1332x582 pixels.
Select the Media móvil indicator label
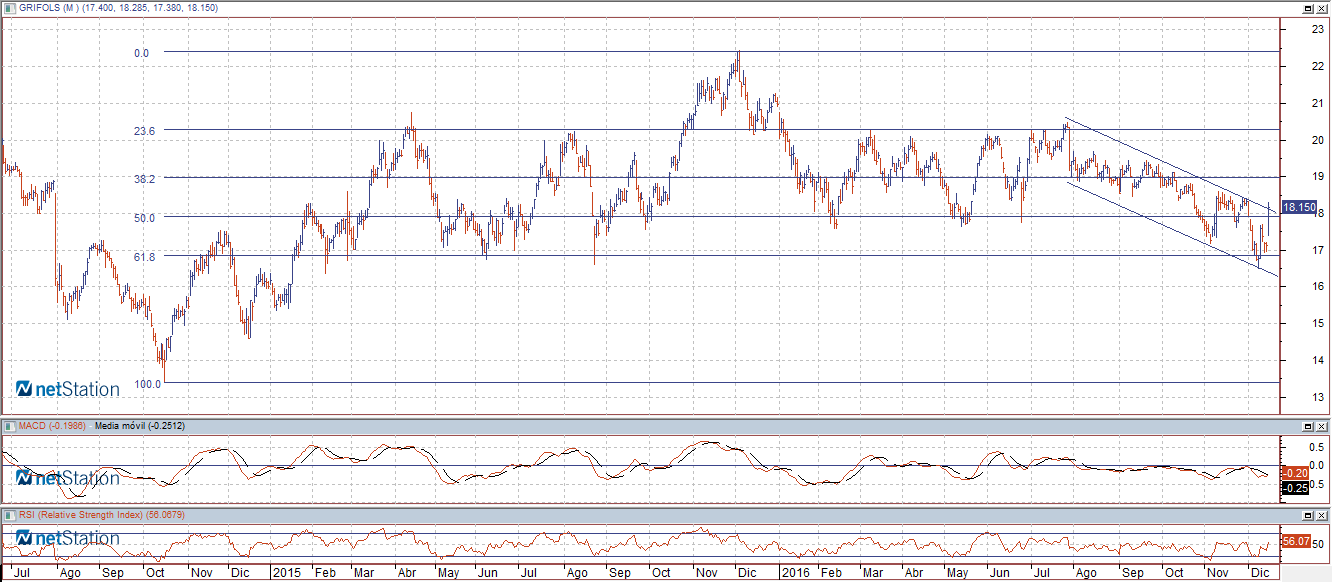(x=138, y=426)
